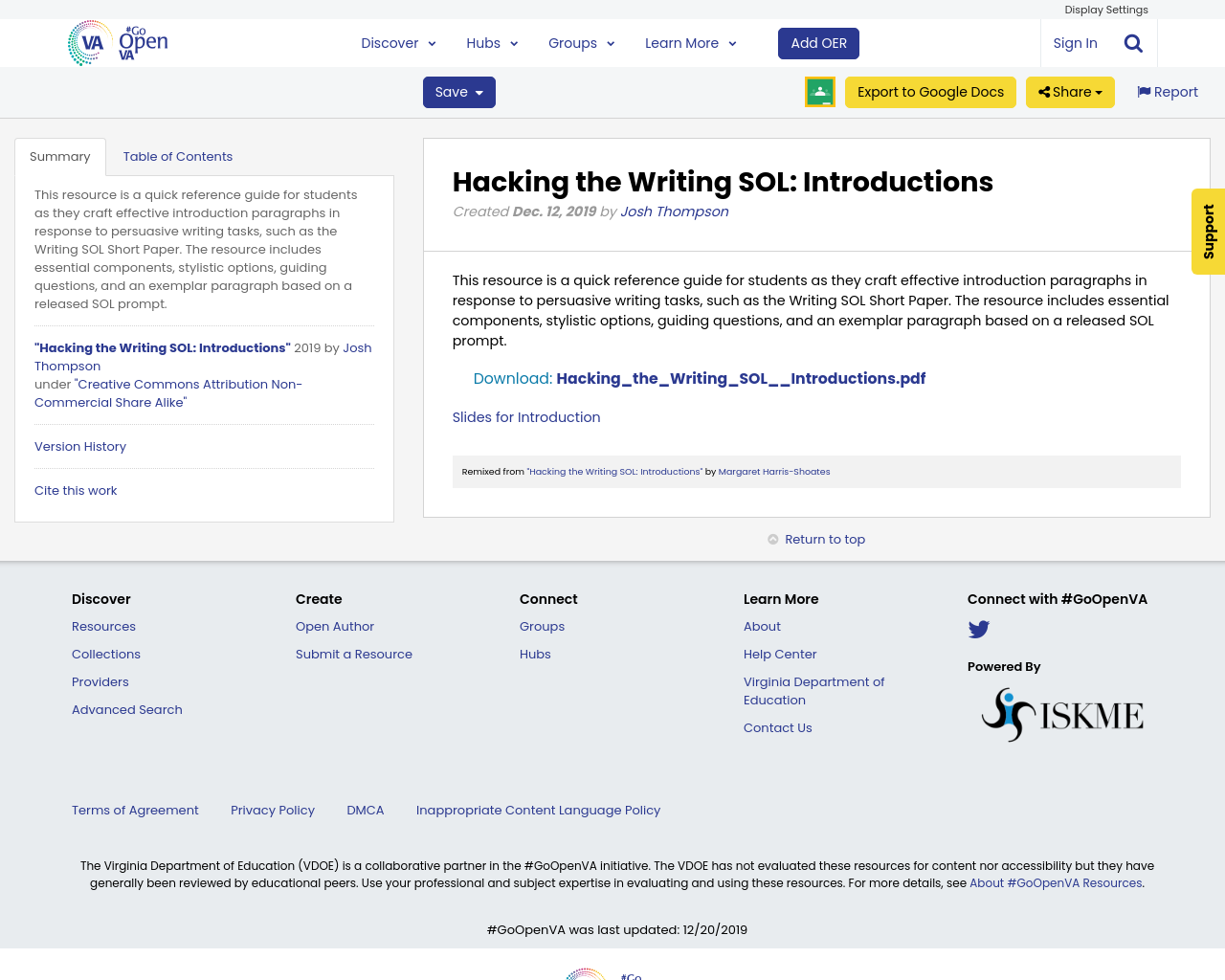Click the Report flag icon

click(x=1144, y=91)
